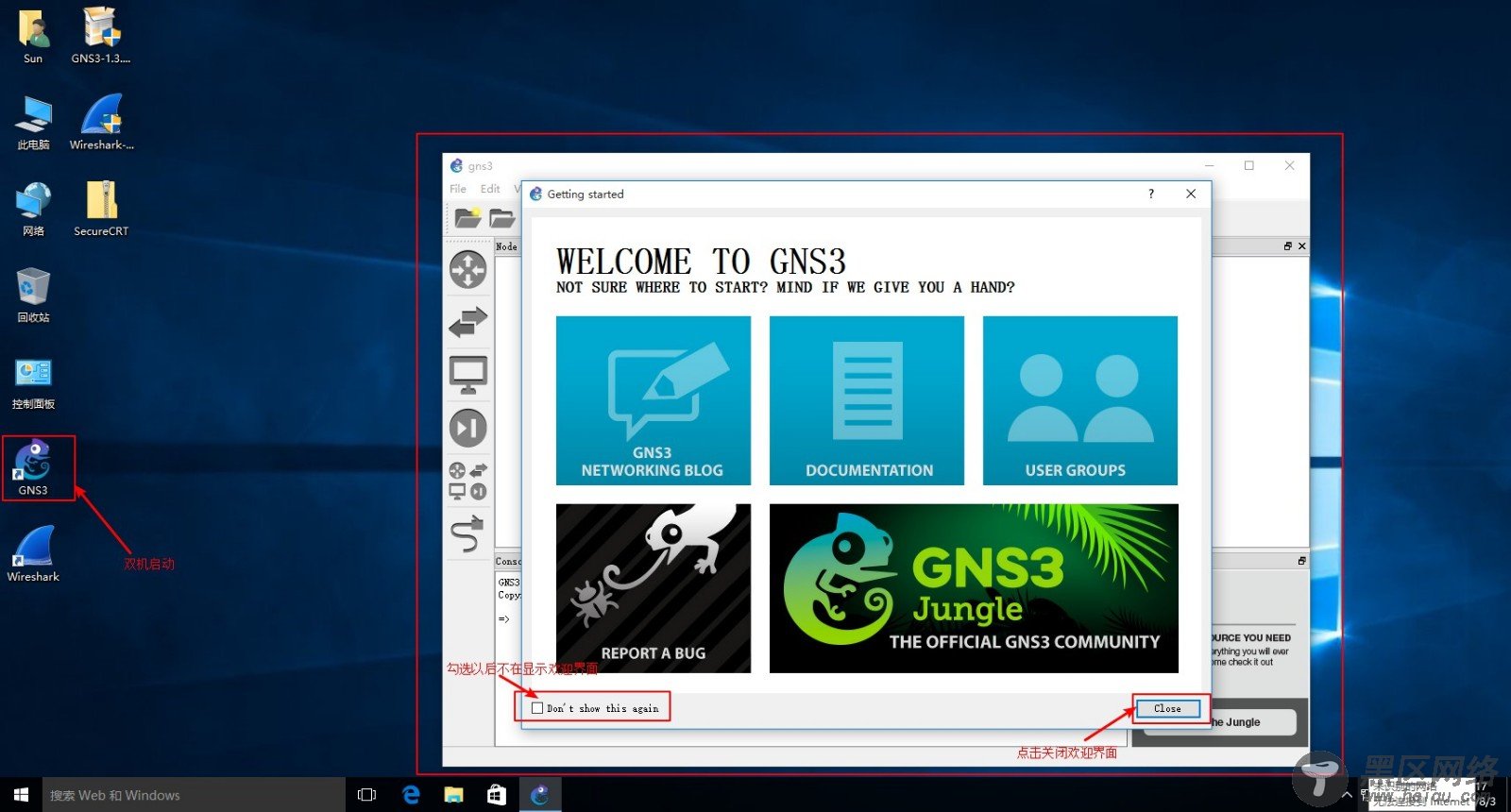
Task: Click the Jungle button behind the dialog
Action: [x=1252, y=722]
